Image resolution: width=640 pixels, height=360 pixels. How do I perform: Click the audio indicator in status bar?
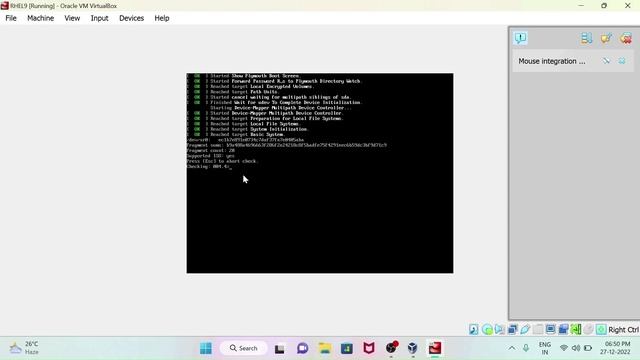[x=500, y=329]
